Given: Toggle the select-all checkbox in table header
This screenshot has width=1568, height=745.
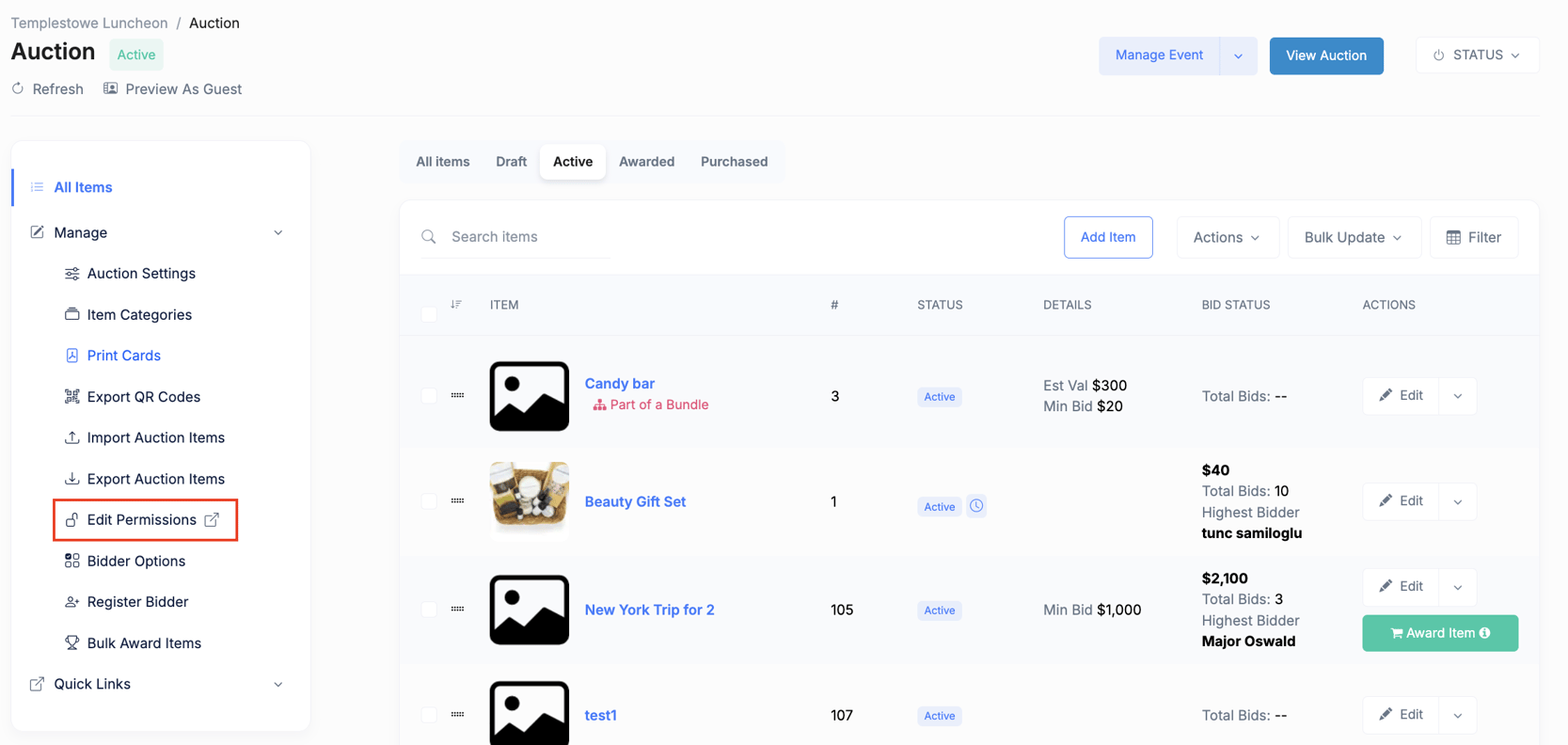Looking at the screenshot, I should point(429,313).
